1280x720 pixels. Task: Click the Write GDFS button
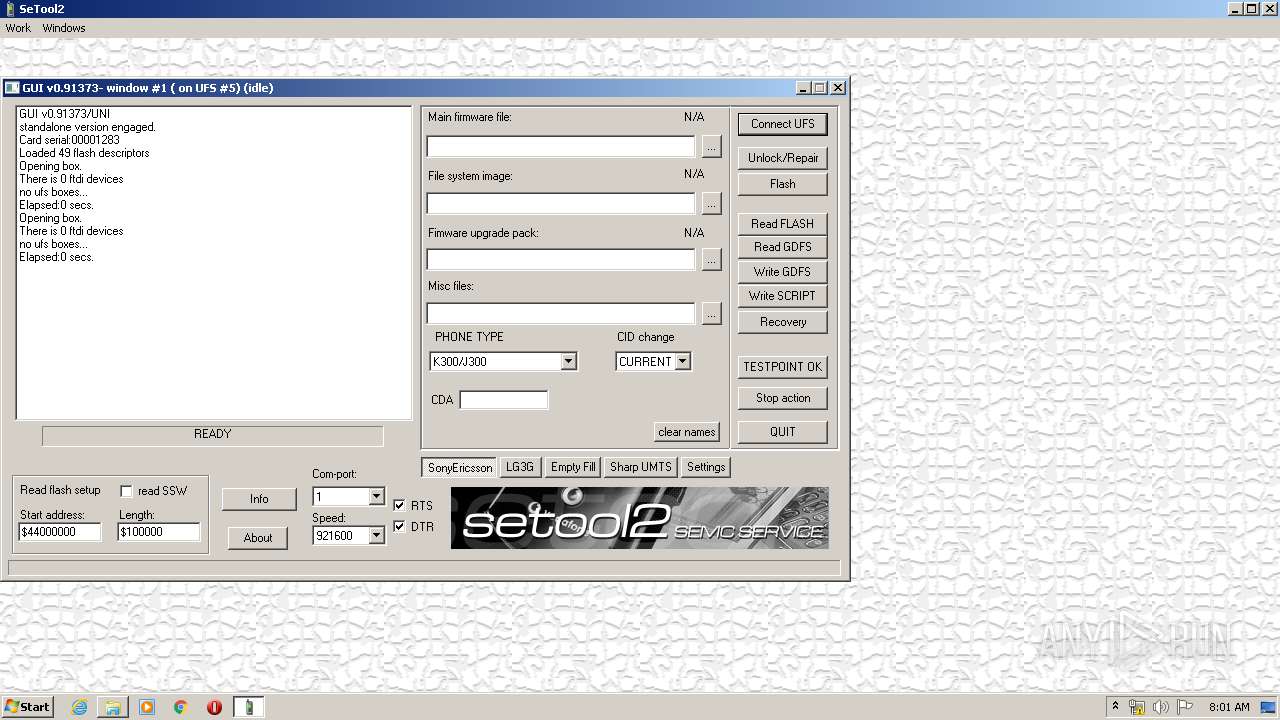(x=783, y=272)
